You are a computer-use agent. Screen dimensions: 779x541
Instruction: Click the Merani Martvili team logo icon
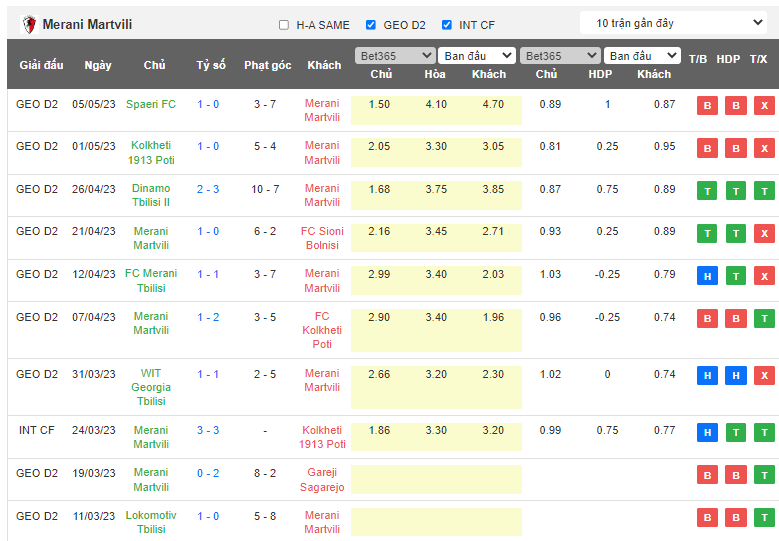[x=29, y=24]
